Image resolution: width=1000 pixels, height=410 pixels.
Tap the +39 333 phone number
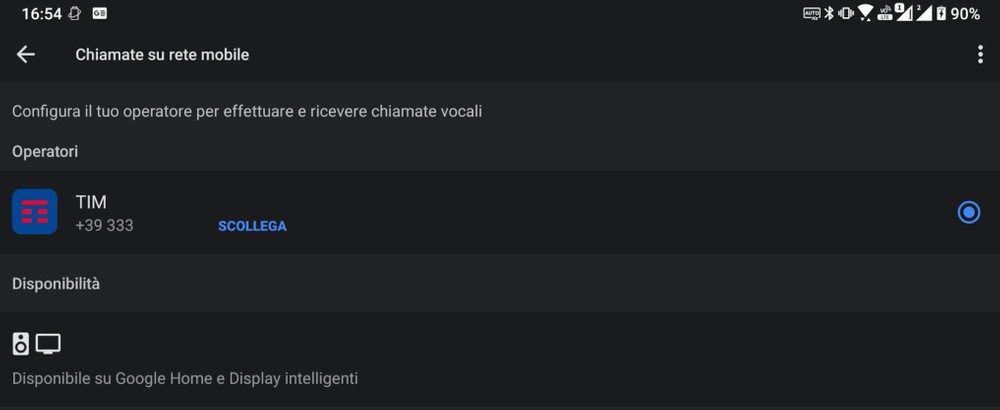click(105, 226)
